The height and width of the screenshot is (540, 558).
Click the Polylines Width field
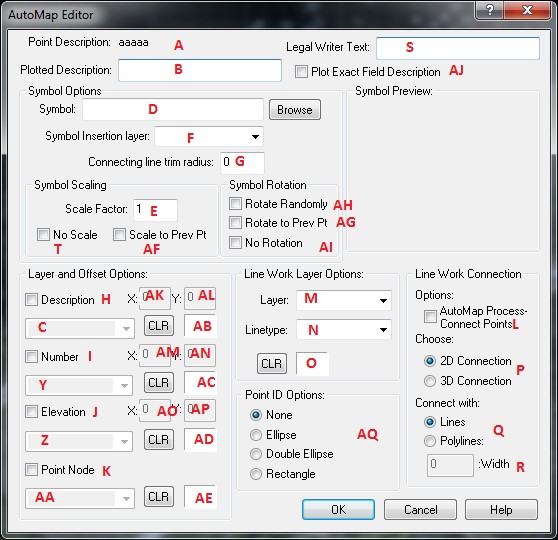pos(450,465)
